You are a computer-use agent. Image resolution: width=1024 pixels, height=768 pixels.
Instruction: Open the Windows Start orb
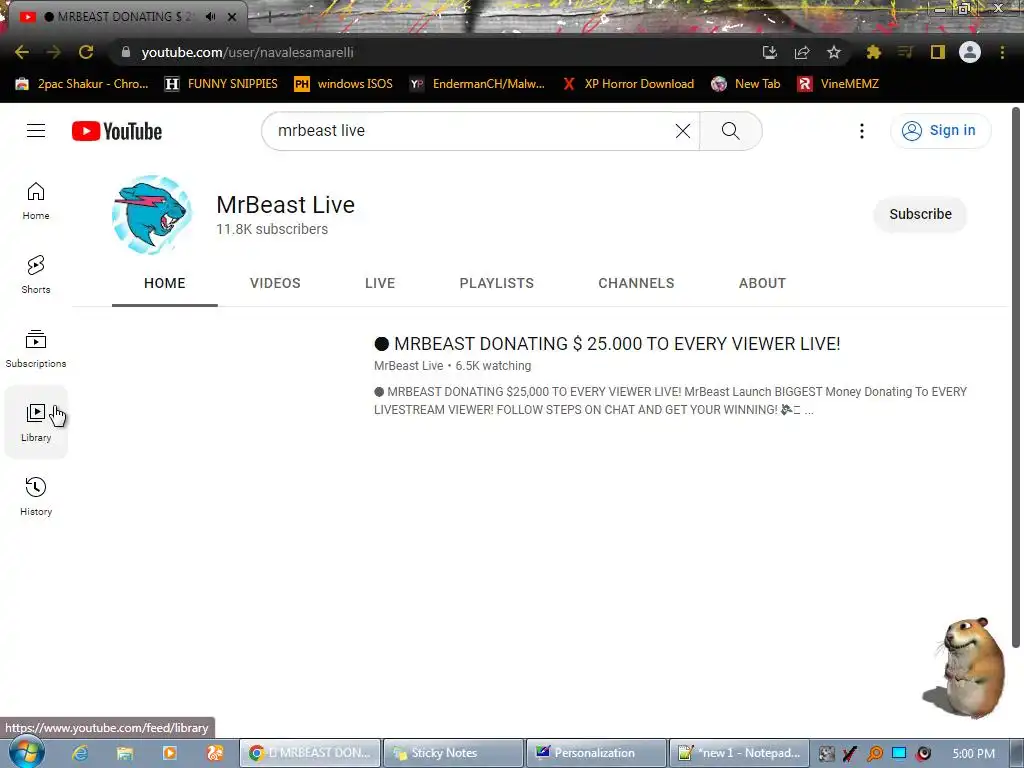tap(27, 752)
